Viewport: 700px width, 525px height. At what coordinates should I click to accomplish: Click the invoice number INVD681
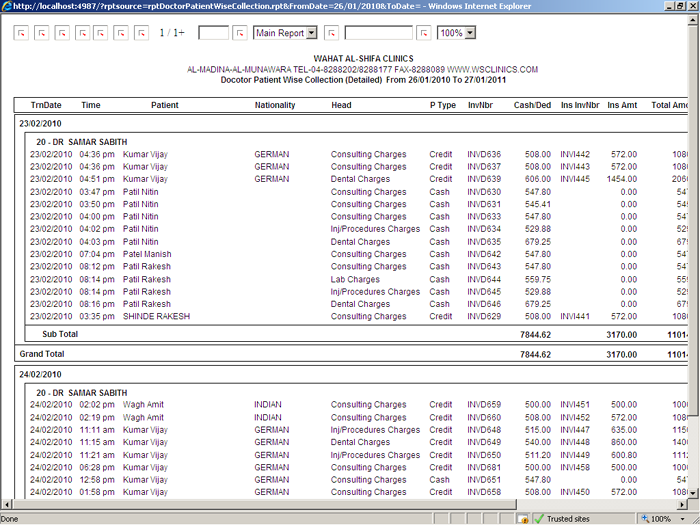click(x=484, y=467)
